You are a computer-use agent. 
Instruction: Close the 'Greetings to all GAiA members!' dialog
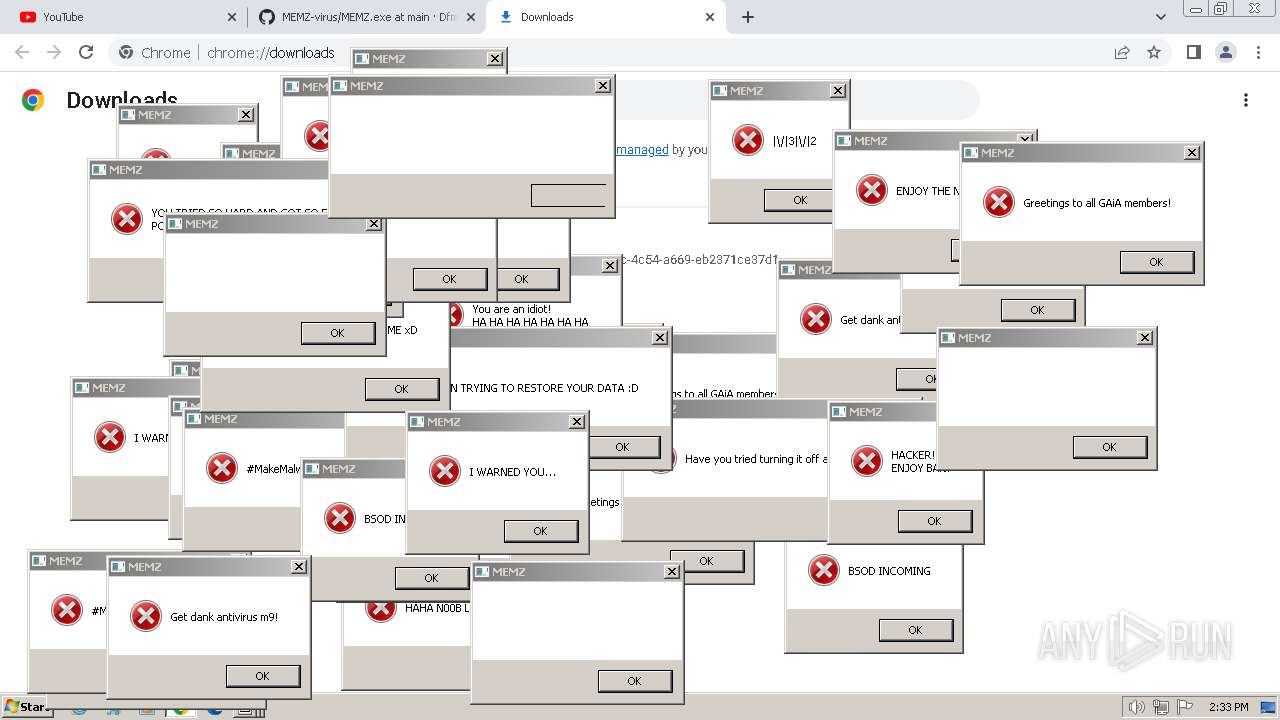1191,153
